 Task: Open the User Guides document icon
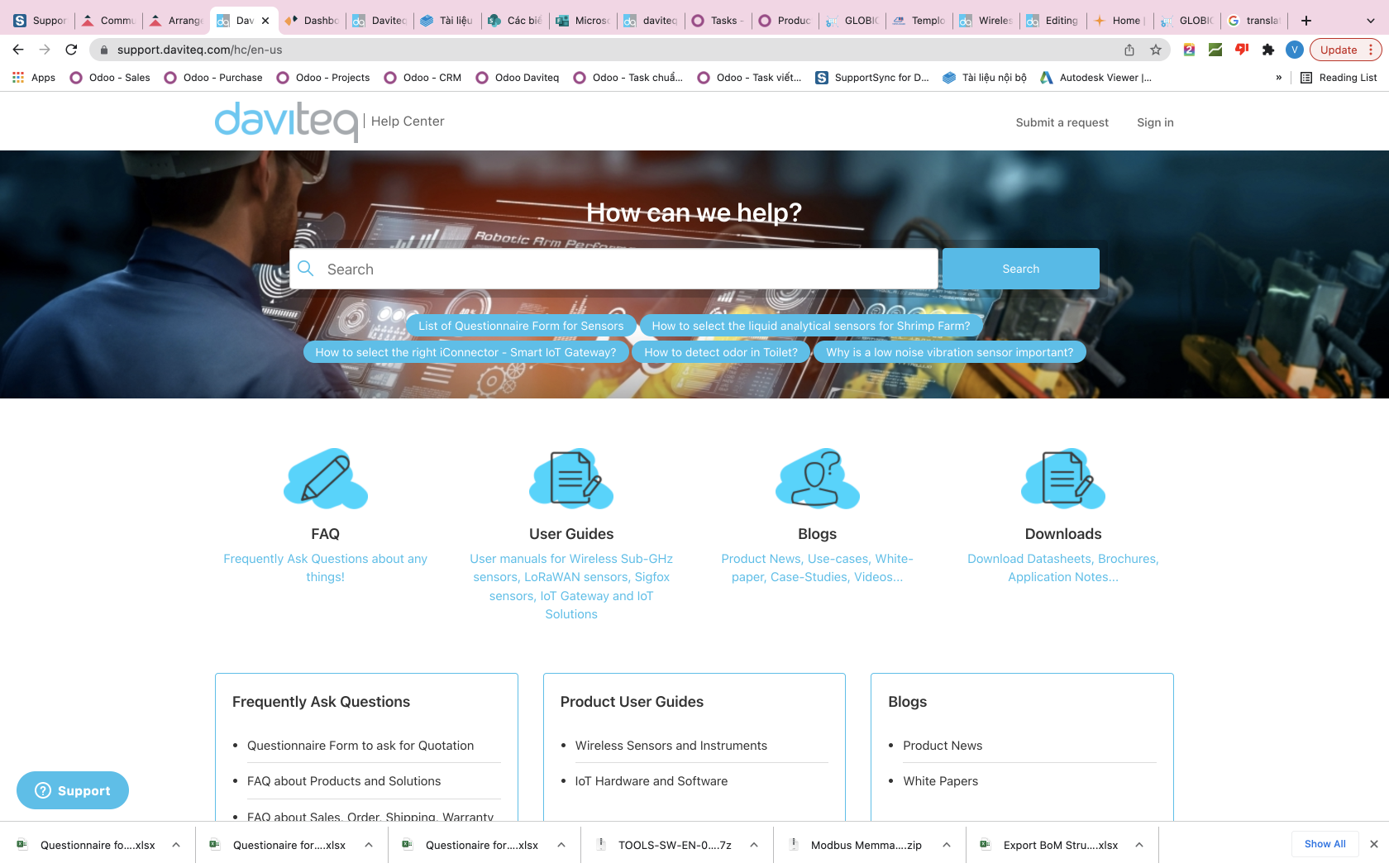571,479
